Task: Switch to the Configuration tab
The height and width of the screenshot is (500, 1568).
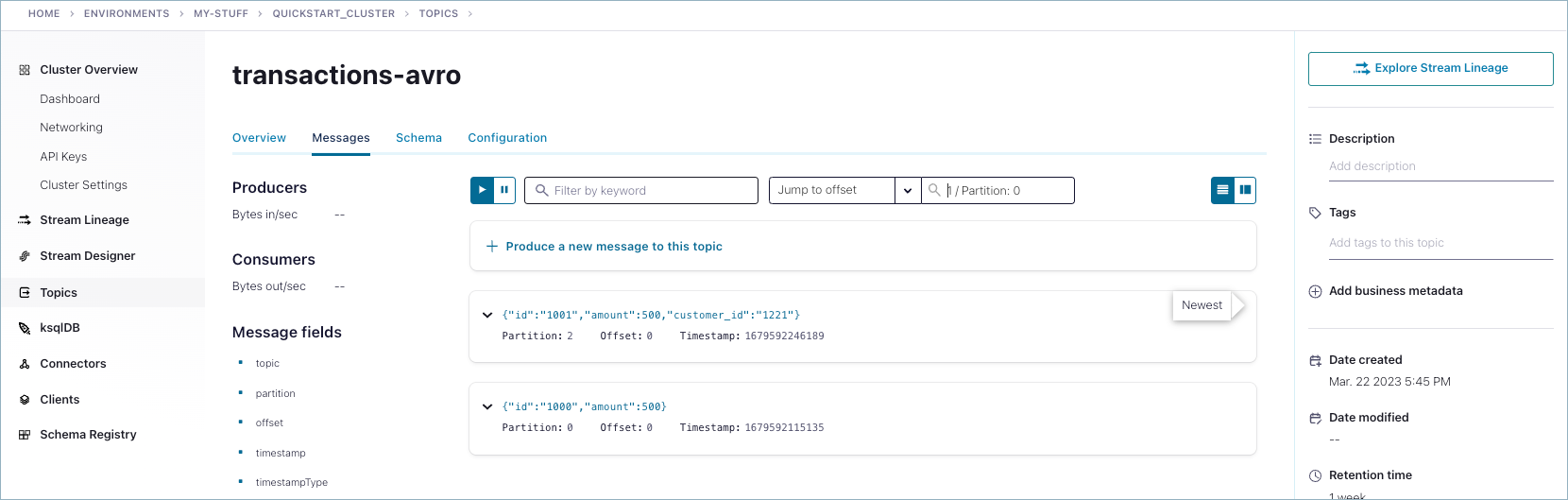Action: (x=507, y=138)
